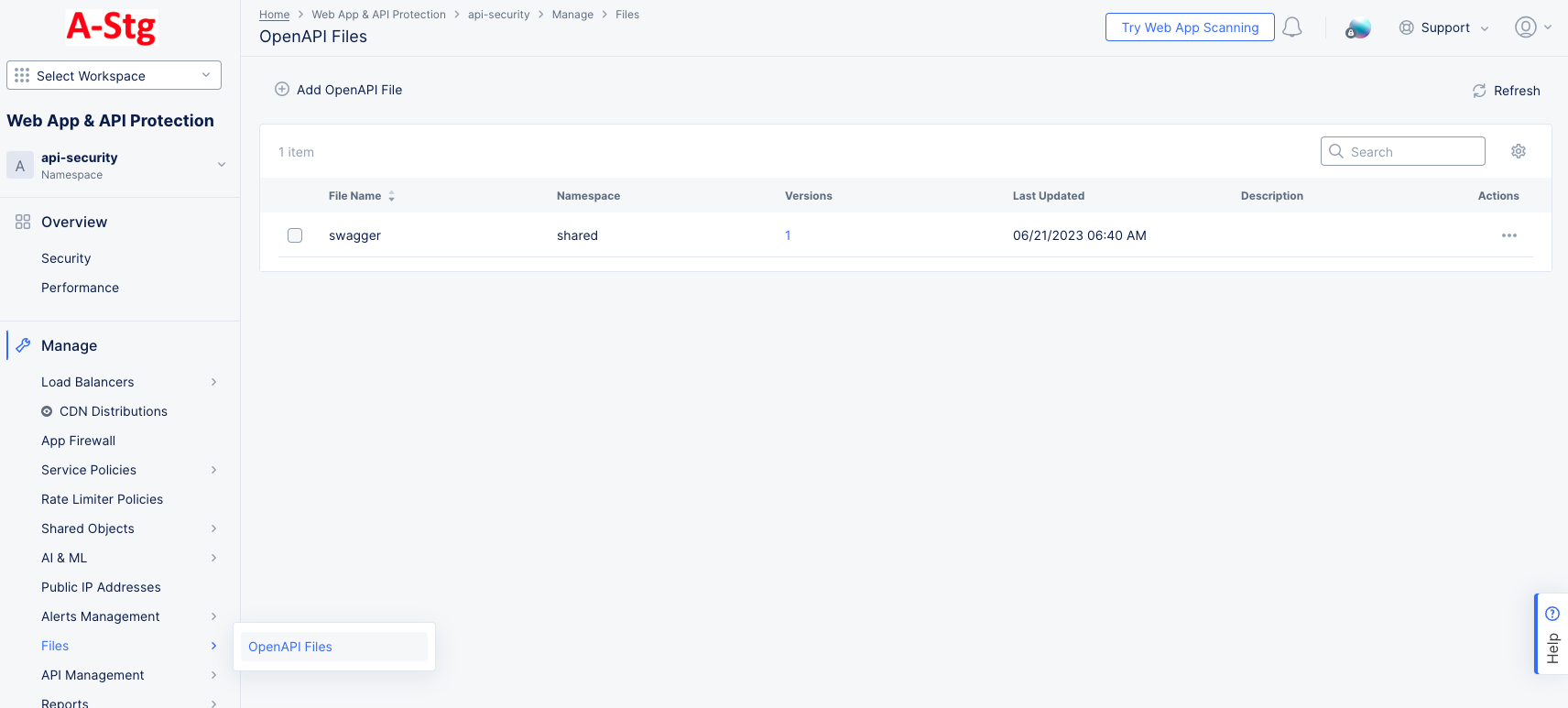Open actions ellipsis for swagger row
This screenshot has height=708, width=1568.
(x=1508, y=235)
